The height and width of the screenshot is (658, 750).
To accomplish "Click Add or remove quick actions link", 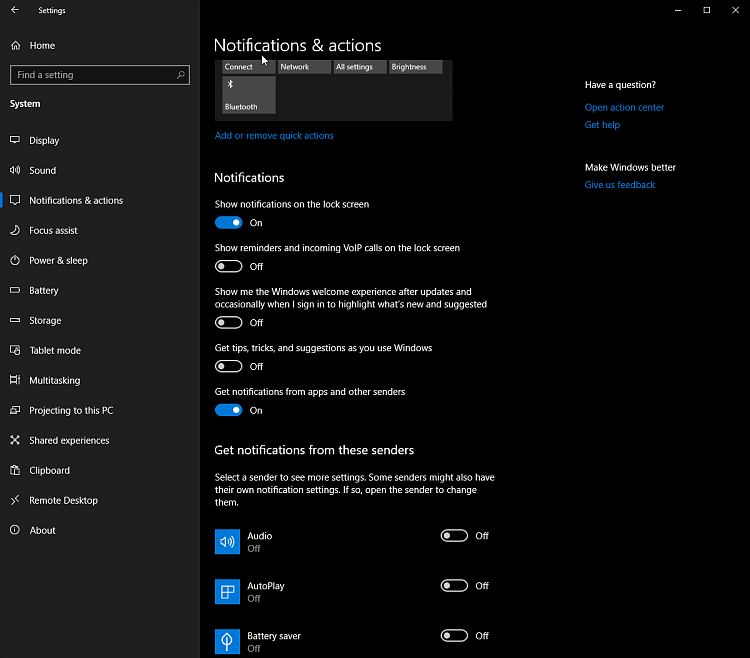I will click(274, 135).
